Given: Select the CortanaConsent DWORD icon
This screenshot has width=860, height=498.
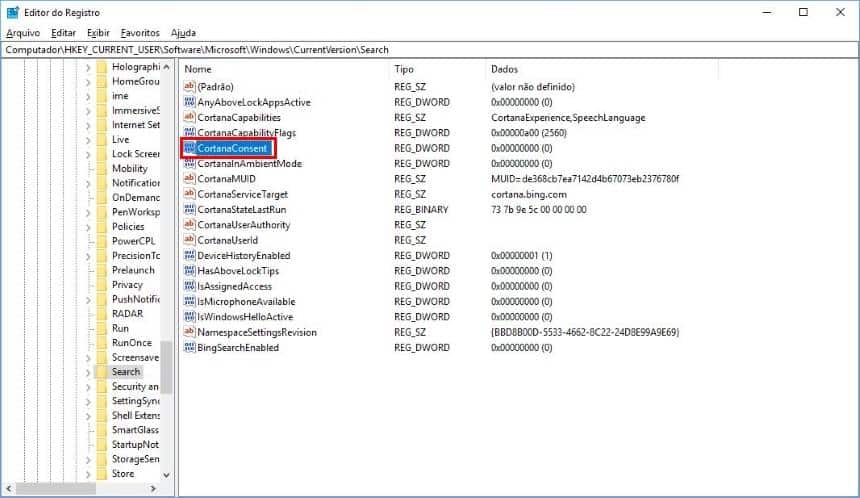Looking at the screenshot, I should (189, 148).
